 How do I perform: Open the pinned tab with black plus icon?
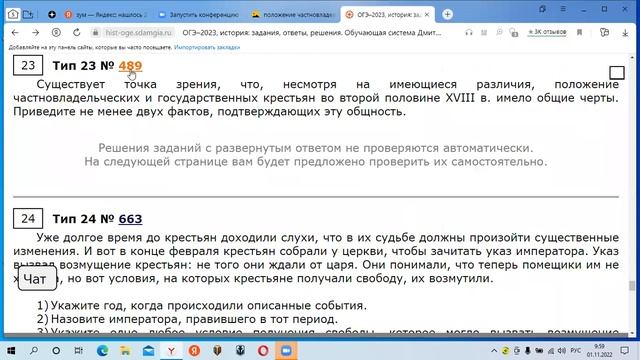click(52, 15)
